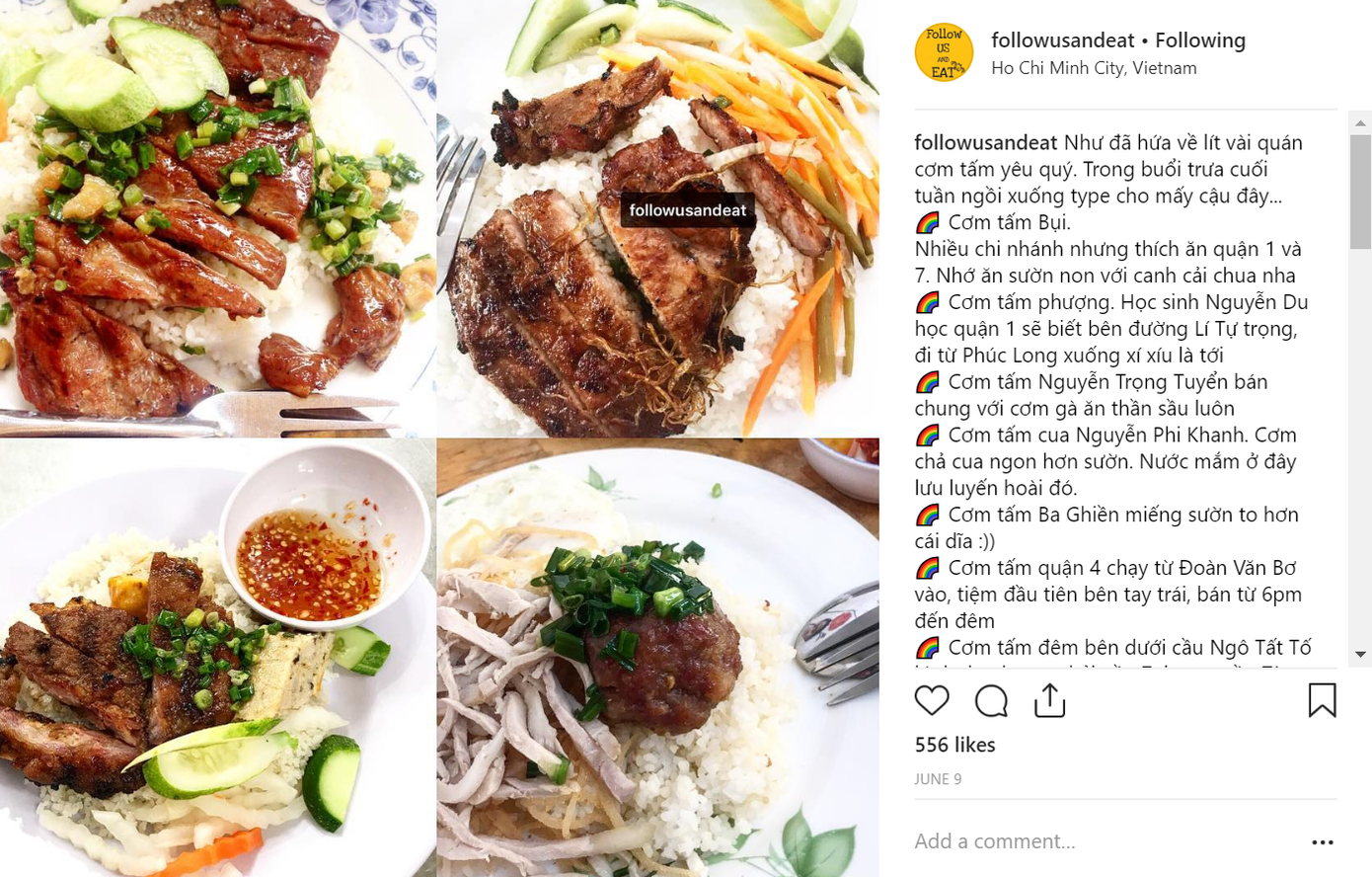Open comments with the speech bubble icon

tap(991, 701)
